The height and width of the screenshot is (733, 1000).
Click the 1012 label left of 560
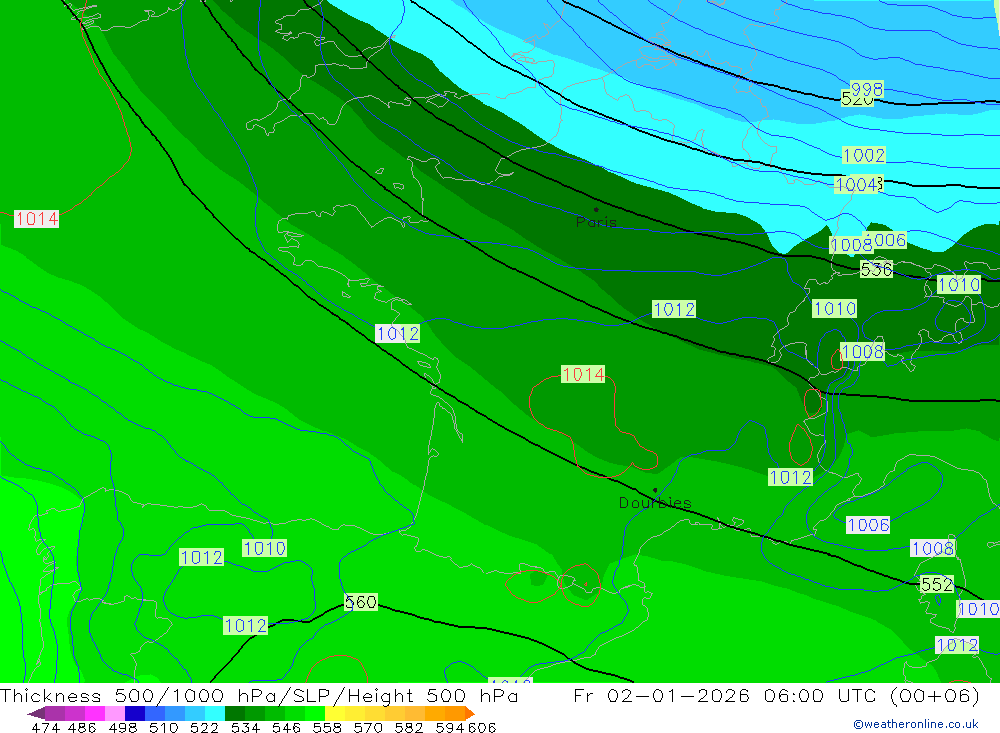click(246, 625)
